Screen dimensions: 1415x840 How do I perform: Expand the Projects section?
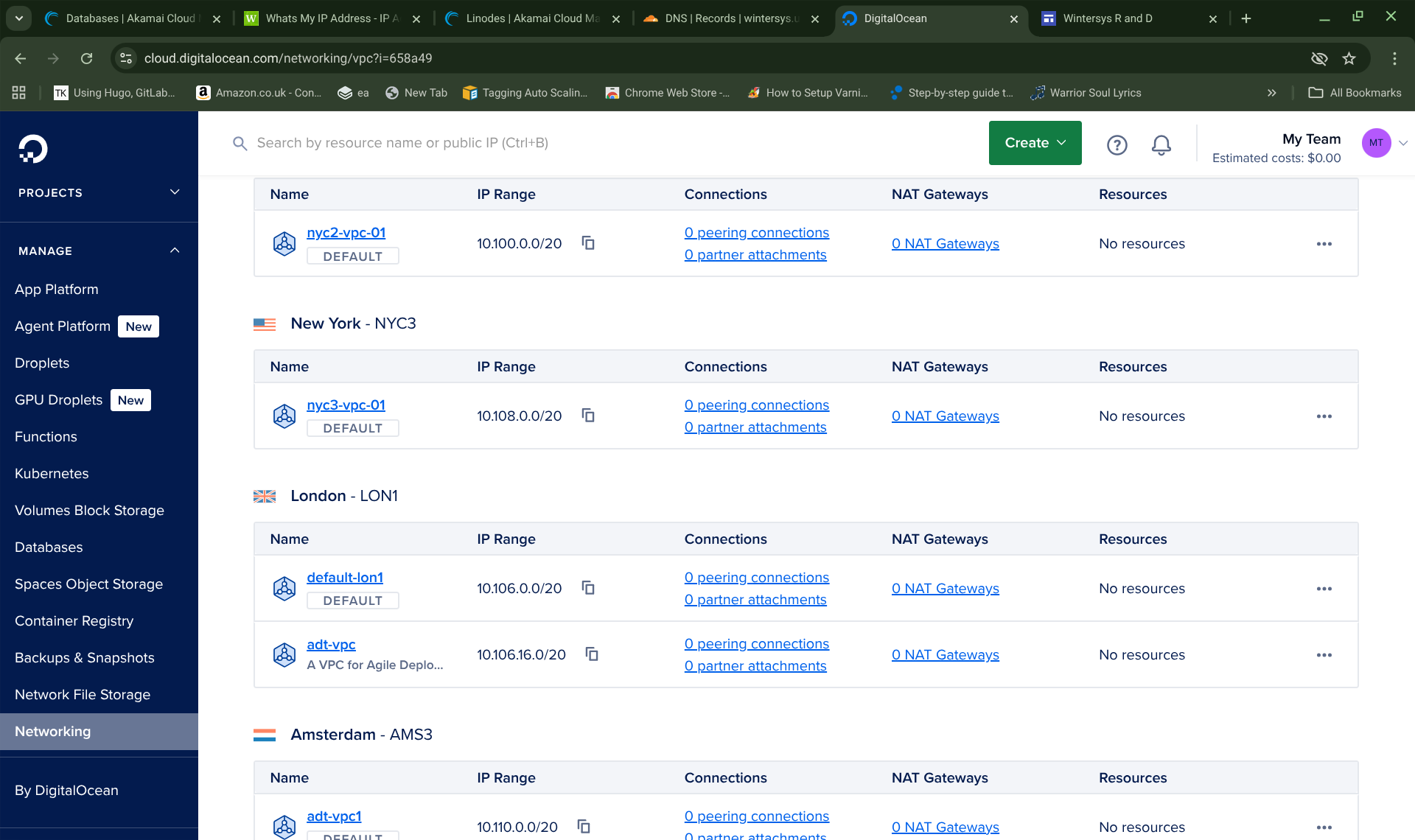point(174,192)
